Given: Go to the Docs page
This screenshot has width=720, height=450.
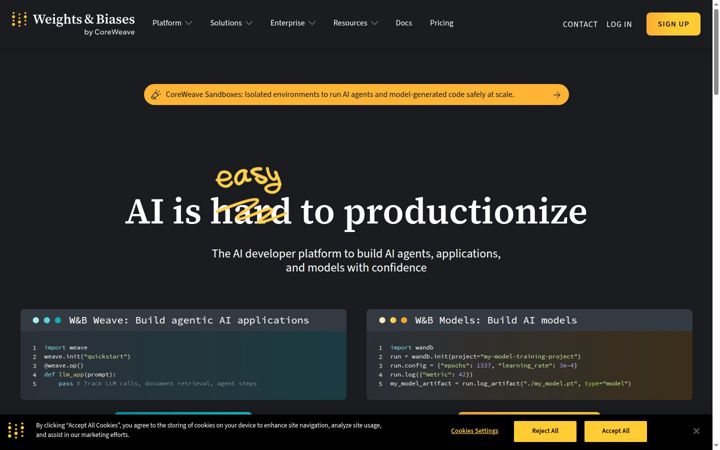Looking at the screenshot, I should 404,23.
